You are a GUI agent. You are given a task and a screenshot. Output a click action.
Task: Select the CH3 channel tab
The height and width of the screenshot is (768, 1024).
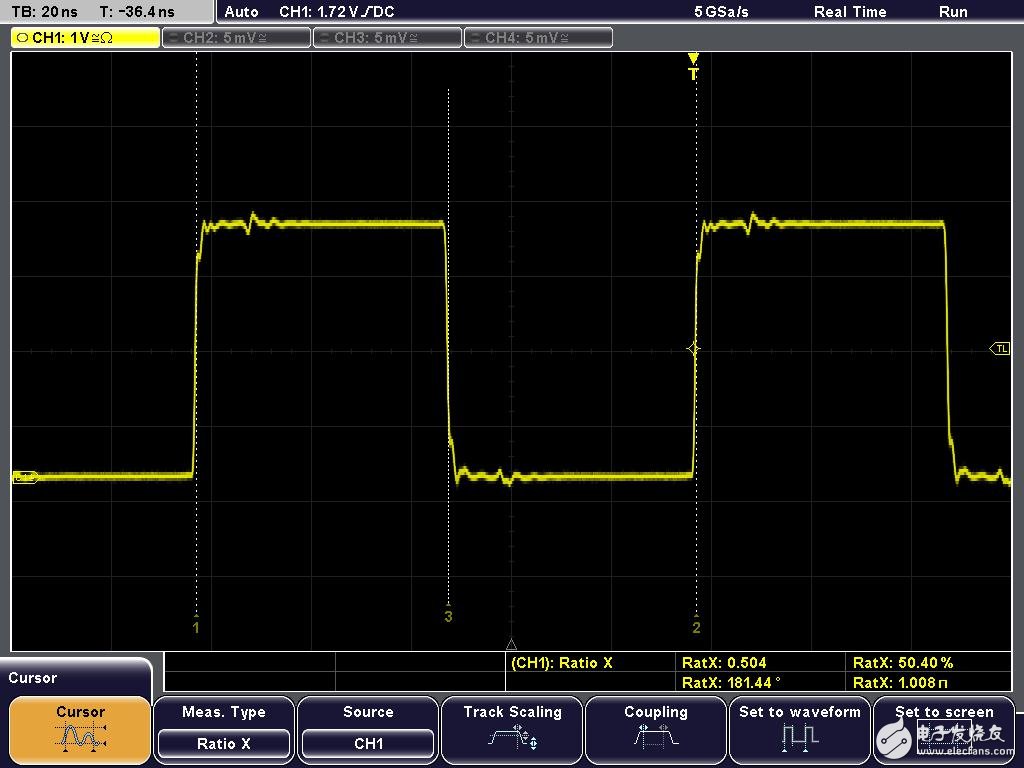click(387, 38)
